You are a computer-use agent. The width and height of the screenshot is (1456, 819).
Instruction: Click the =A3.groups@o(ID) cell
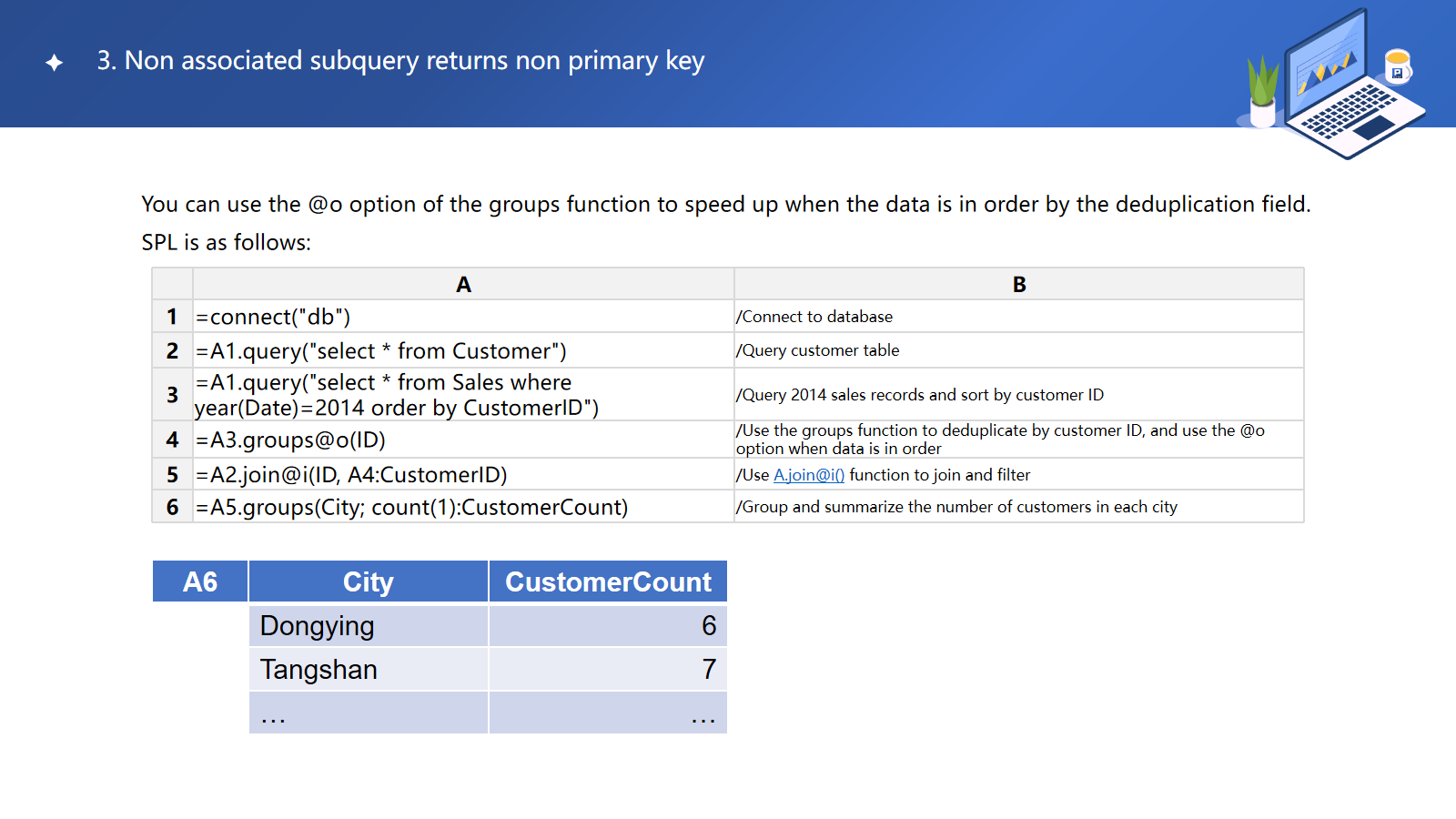pos(291,440)
